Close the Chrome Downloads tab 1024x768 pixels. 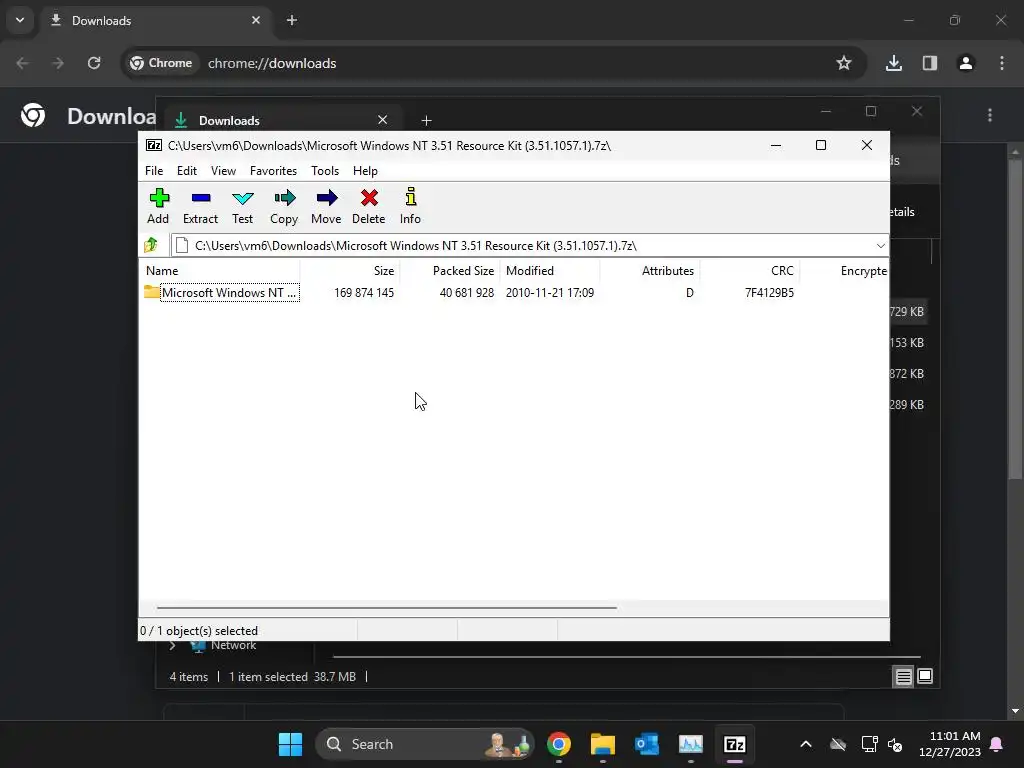coord(256,20)
